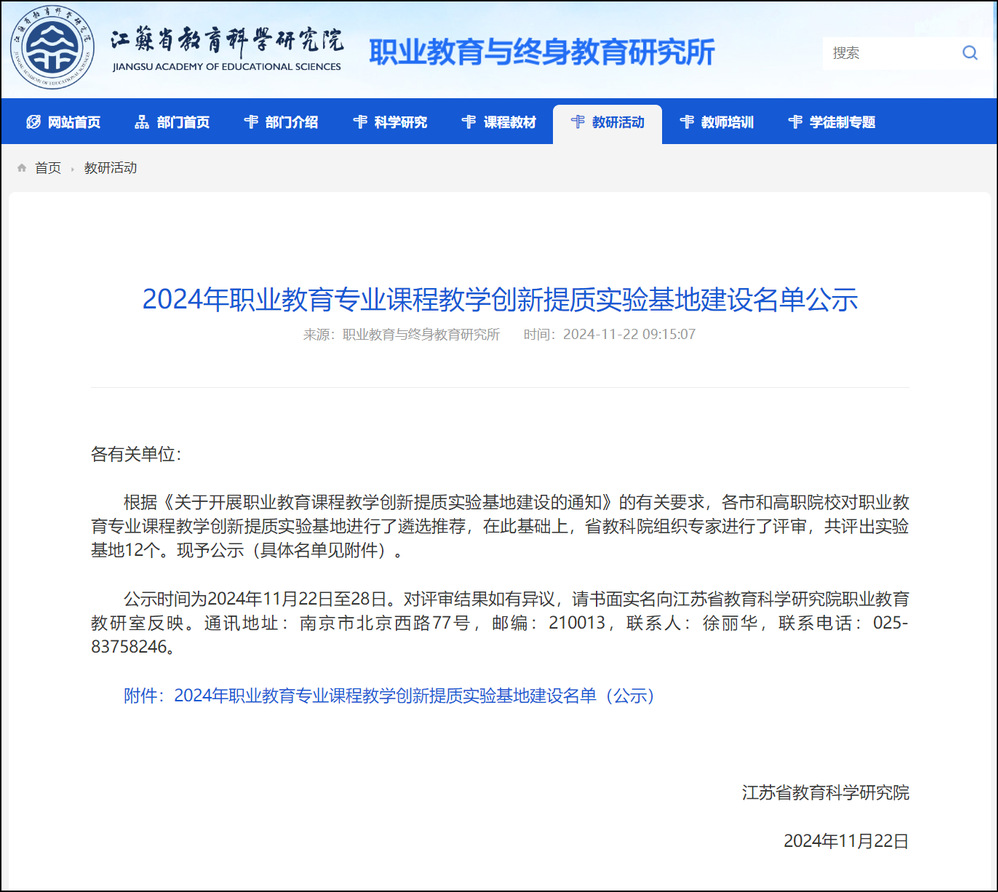Viewport: 998px width, 892px height.
Task: Click the breadcrumb home icon
Action: coord(22,168)
